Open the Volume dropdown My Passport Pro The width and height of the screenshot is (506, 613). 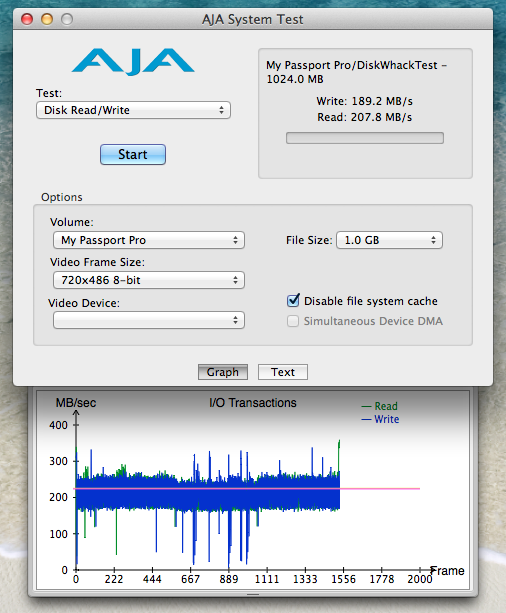pos(149,240)
